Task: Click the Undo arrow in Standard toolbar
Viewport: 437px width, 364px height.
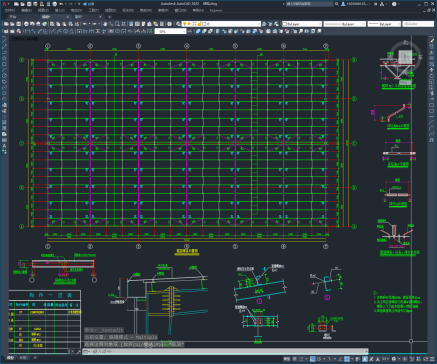Action: 85,24
